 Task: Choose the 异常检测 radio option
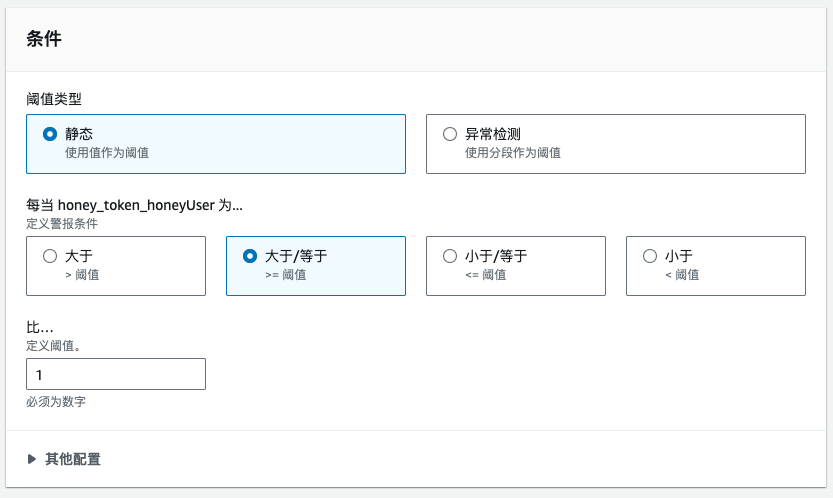[450, 134]
